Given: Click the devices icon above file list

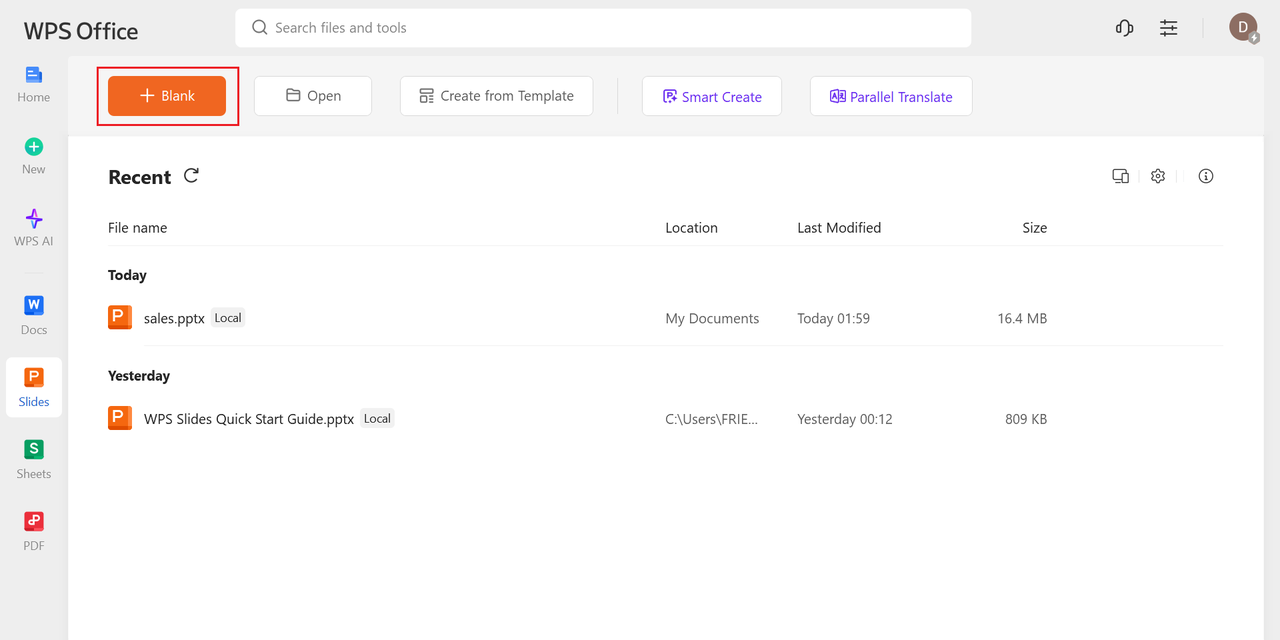Looking at the screenshot, I should coord(1120,176).
